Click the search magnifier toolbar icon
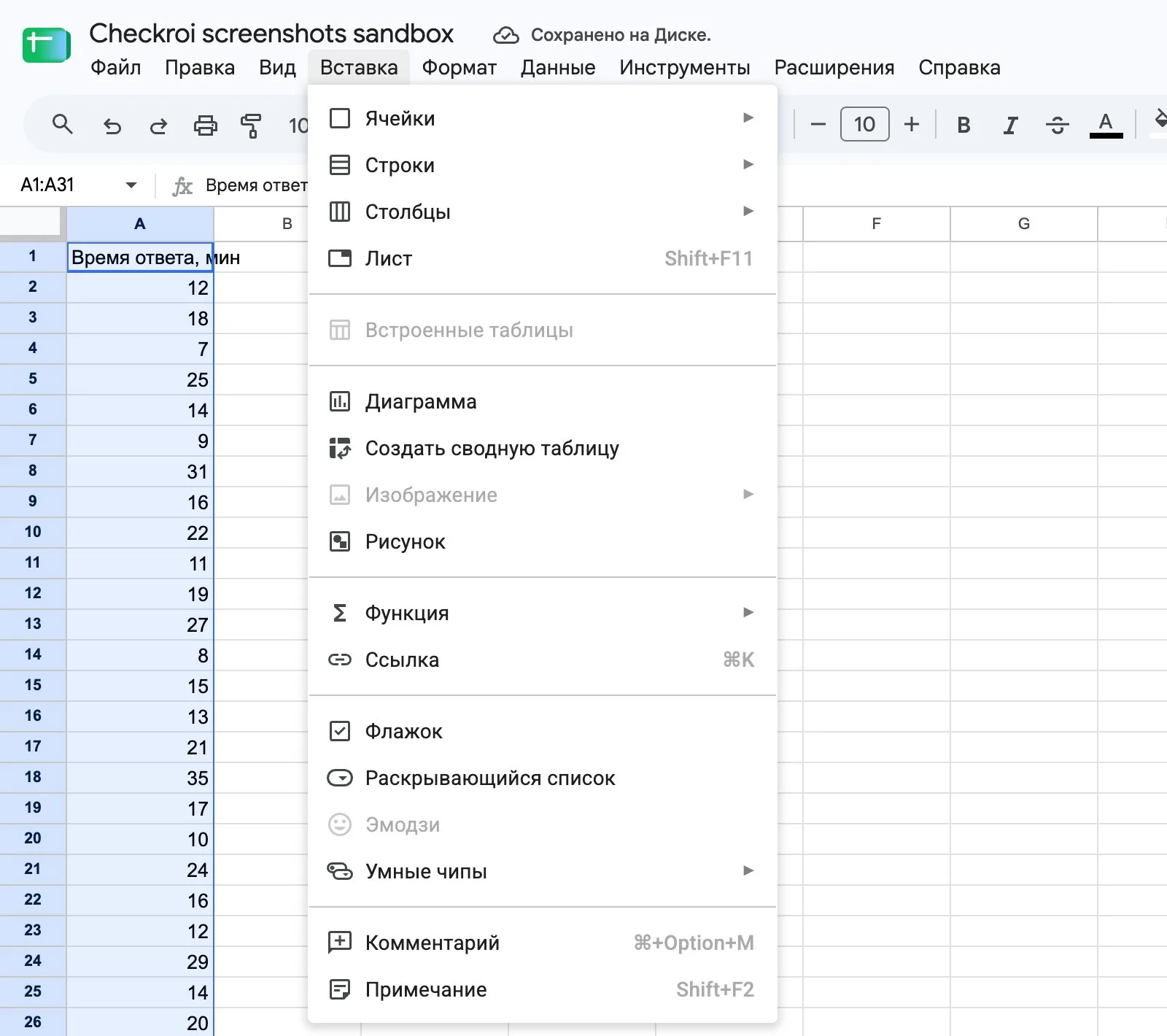Viewport: 1167px width, 1036px height. [63, 125]
